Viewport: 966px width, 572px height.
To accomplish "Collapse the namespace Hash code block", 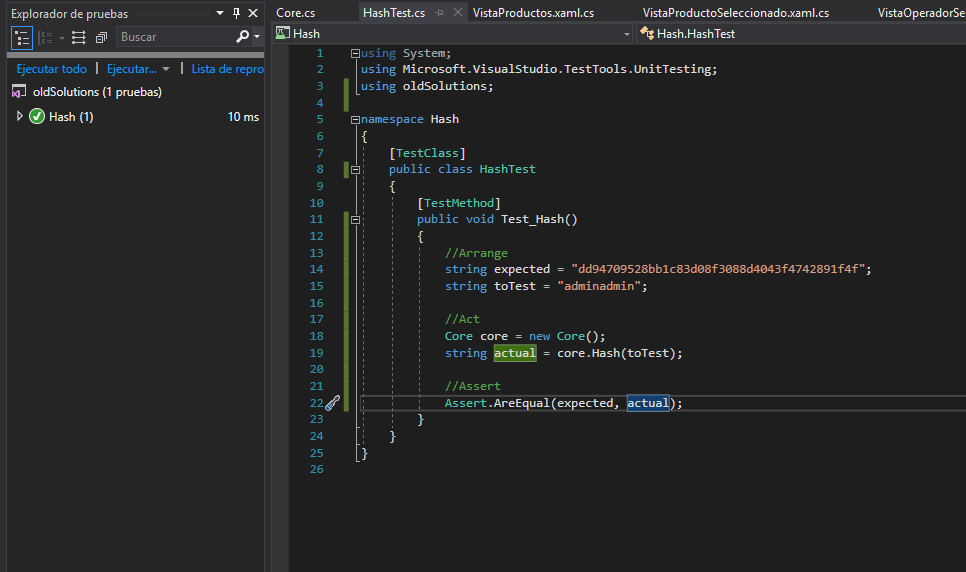I will tap(355, 119).
